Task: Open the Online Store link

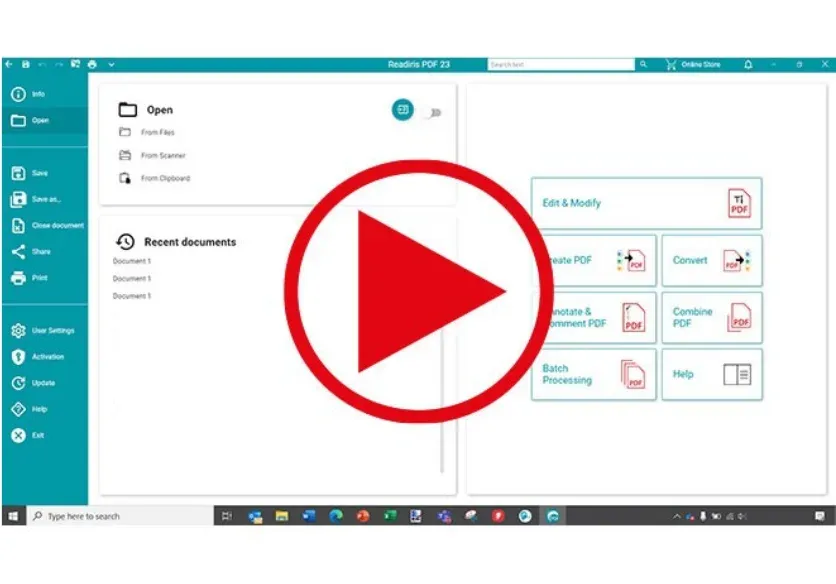Action: click(x=693, y=65)
